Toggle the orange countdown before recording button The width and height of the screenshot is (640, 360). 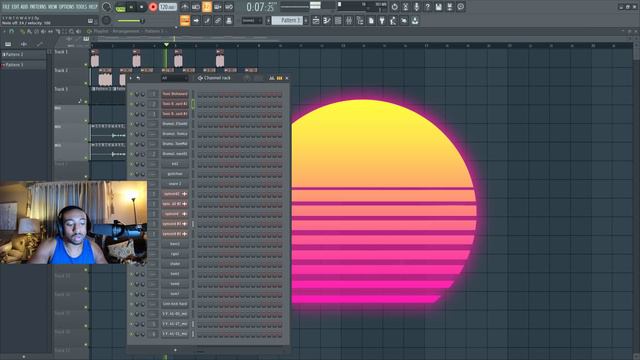tap(207, 7)
